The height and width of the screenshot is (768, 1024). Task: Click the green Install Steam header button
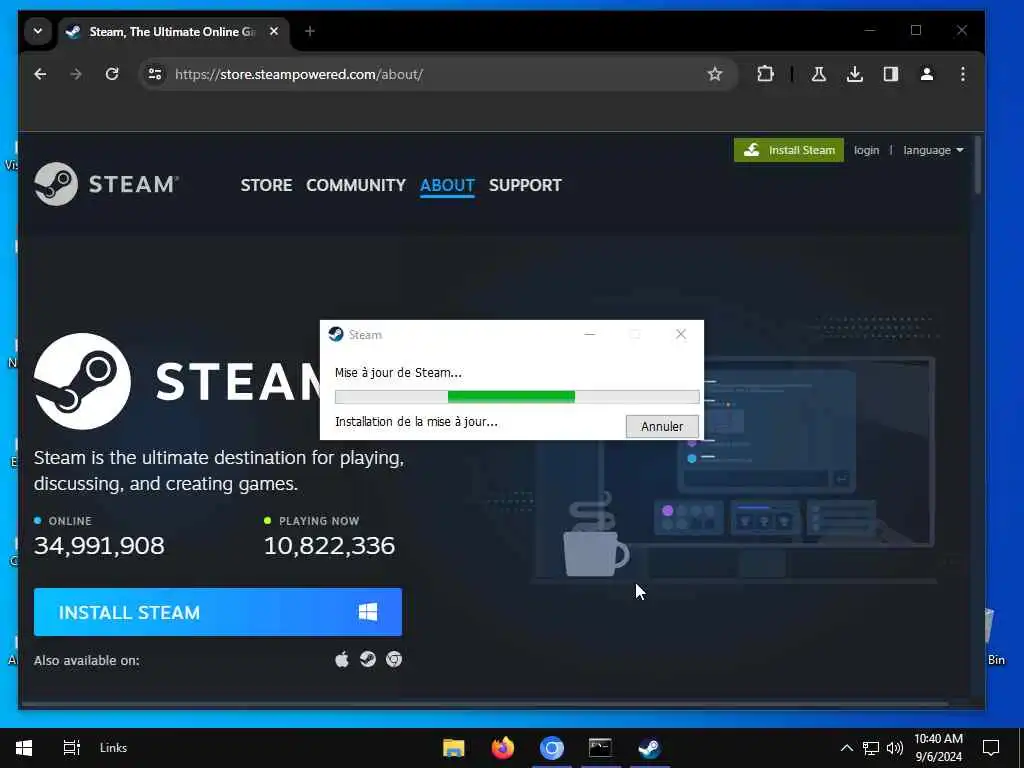(x=788, y=150)
